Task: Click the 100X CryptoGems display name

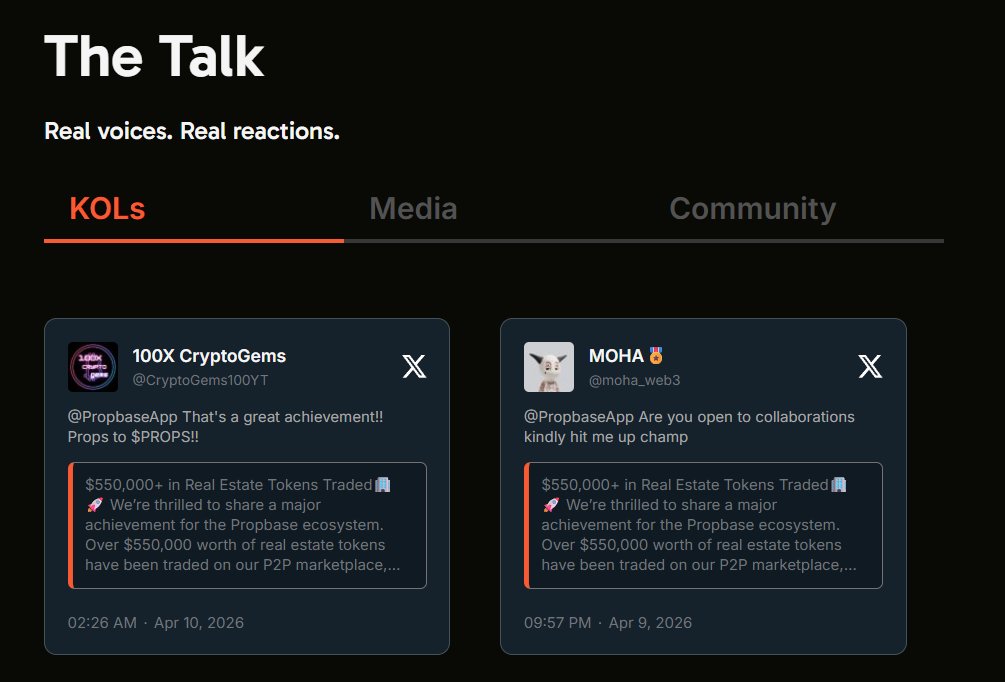Action: pos(209,356)
